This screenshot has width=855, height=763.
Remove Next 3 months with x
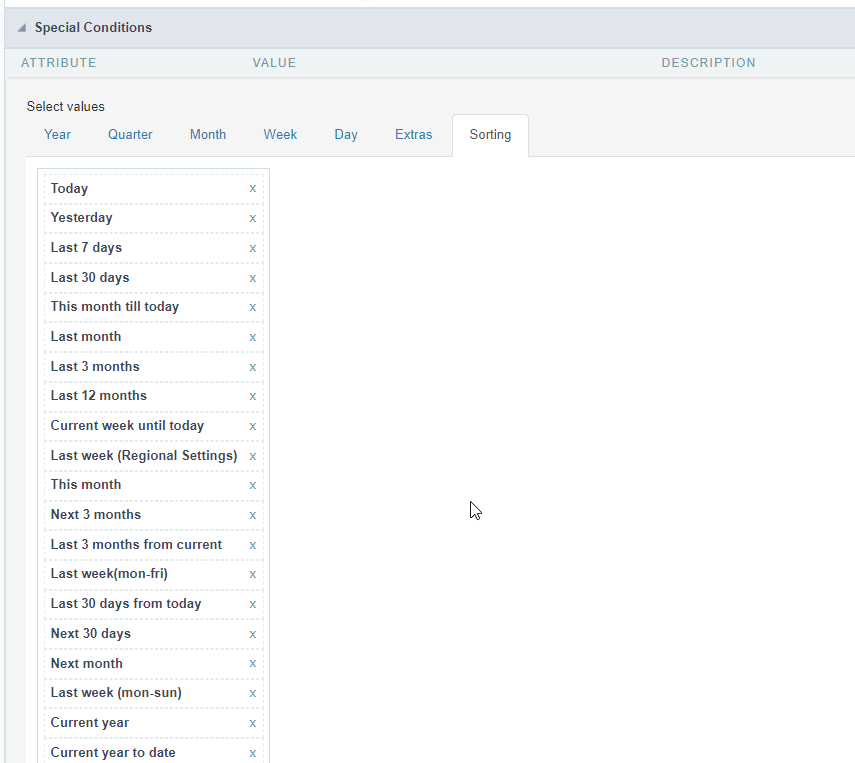coord(252,515)
